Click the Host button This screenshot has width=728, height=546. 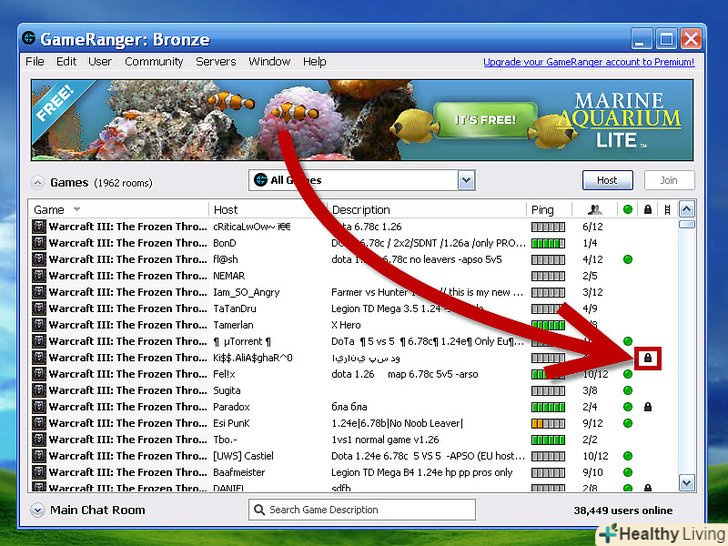click(607, 180)
